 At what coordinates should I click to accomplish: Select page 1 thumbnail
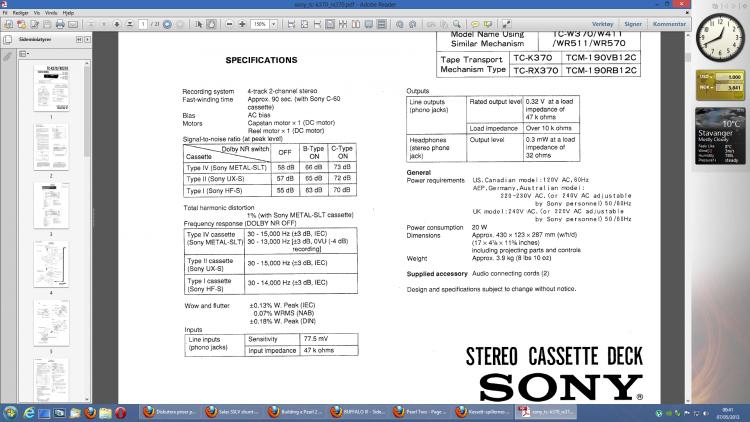[x=51, y=88]
